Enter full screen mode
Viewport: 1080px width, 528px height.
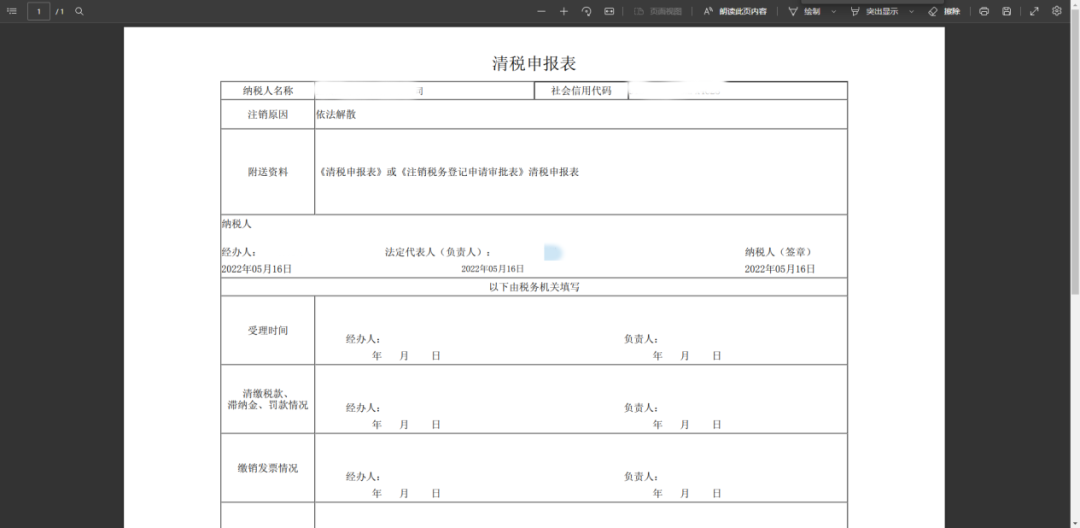[x=1034, y=11]
